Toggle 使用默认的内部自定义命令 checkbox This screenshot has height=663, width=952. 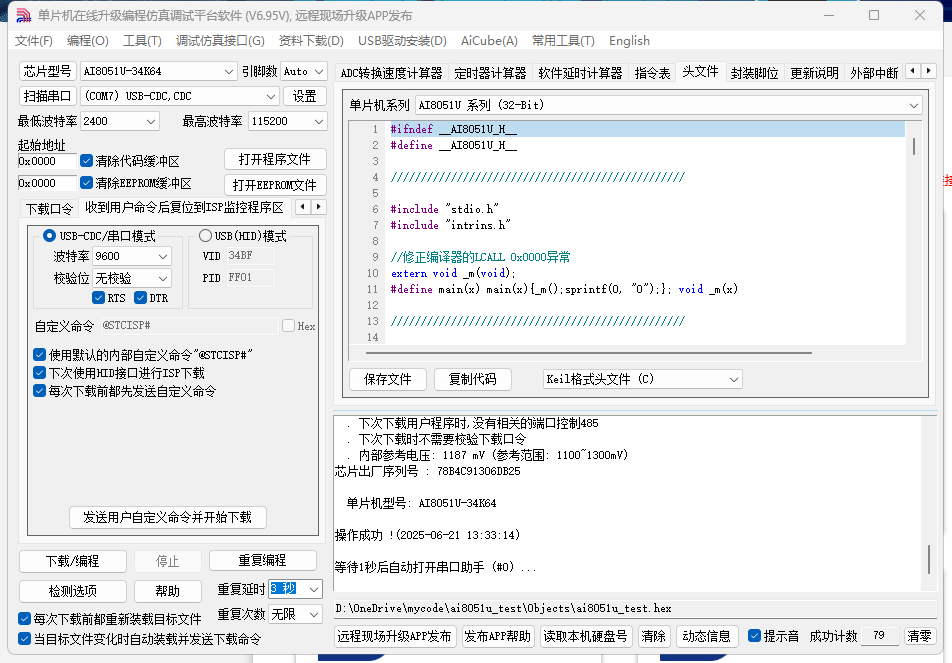39,355
